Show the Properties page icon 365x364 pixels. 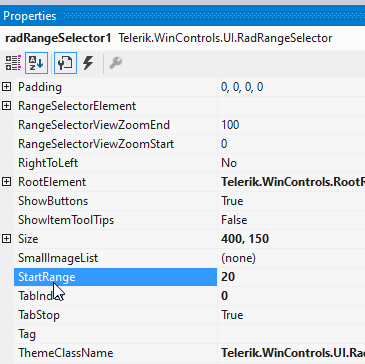coord(65,63)
